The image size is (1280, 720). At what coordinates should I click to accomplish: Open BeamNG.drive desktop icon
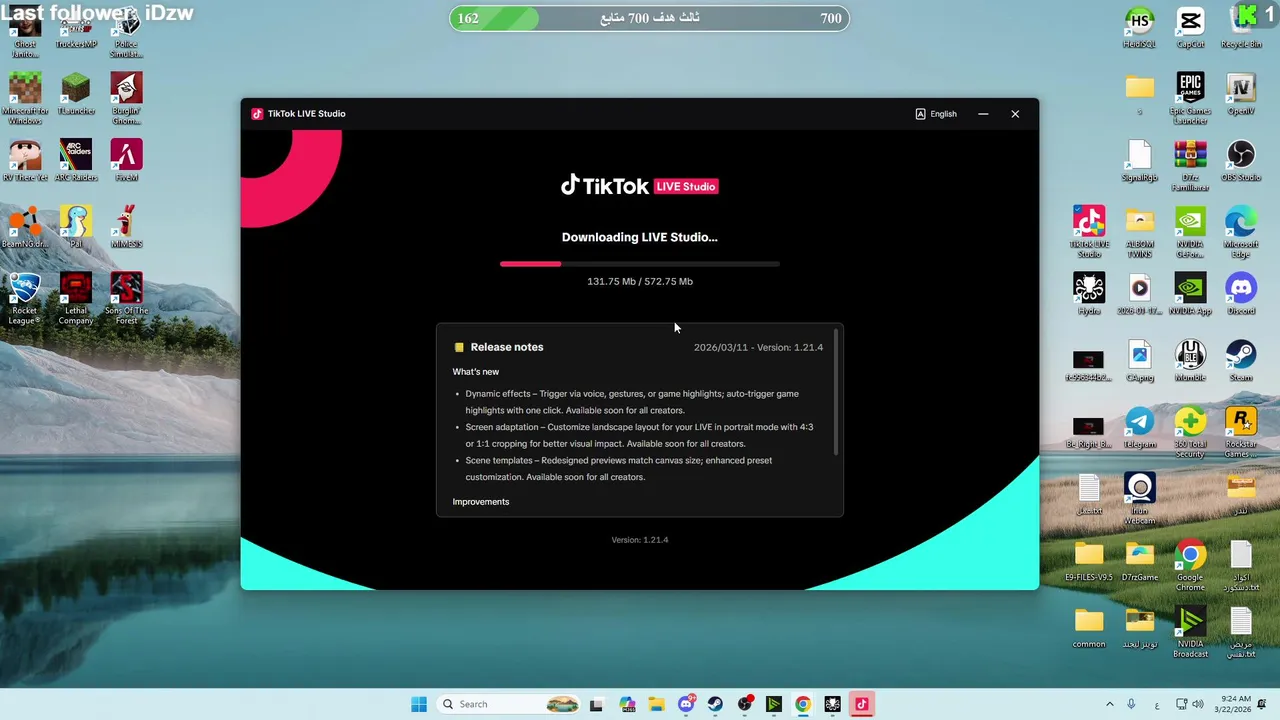pyautogui.click(x=25, y=228)
